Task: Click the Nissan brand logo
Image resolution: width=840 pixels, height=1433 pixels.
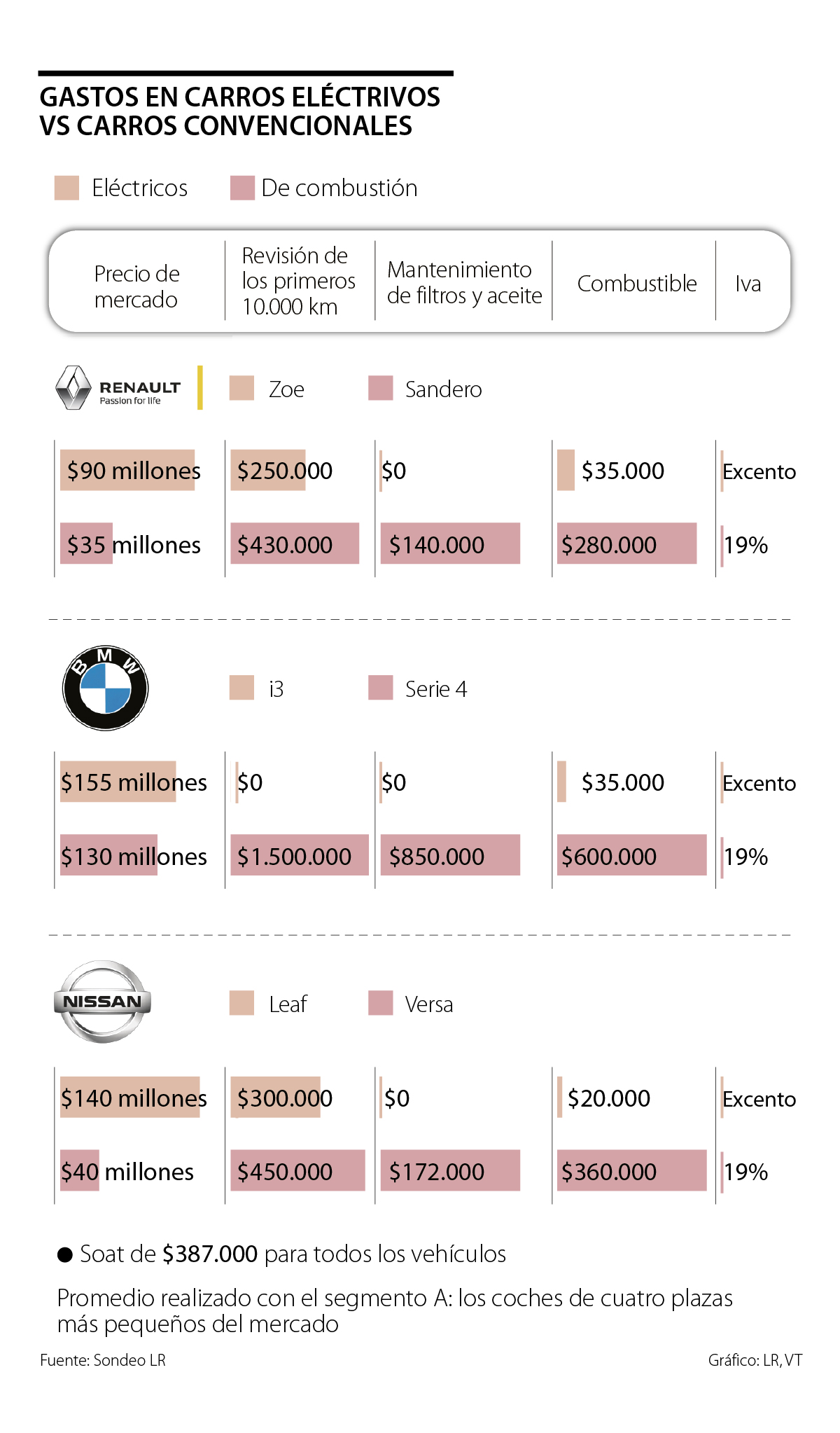Action: click(x=102, y=1002)
